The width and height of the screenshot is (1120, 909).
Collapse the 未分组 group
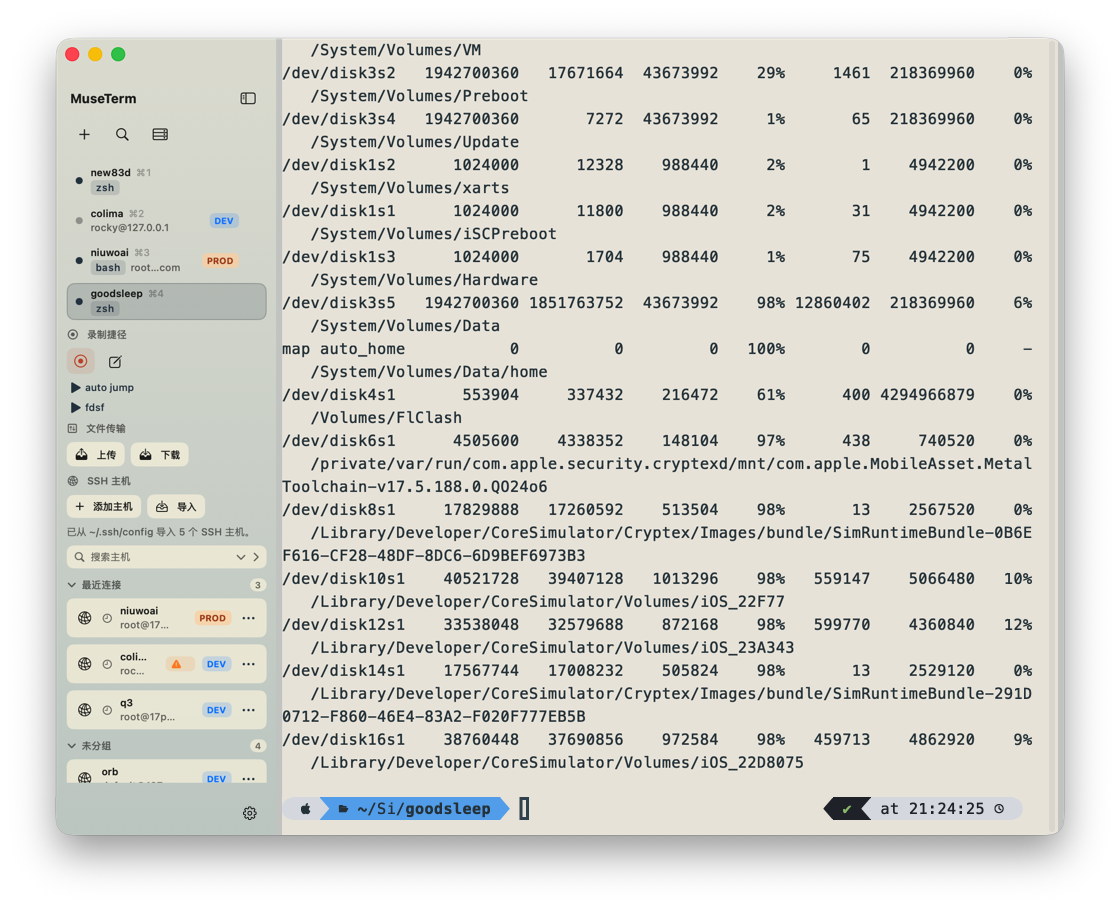[x=71, y=745]
